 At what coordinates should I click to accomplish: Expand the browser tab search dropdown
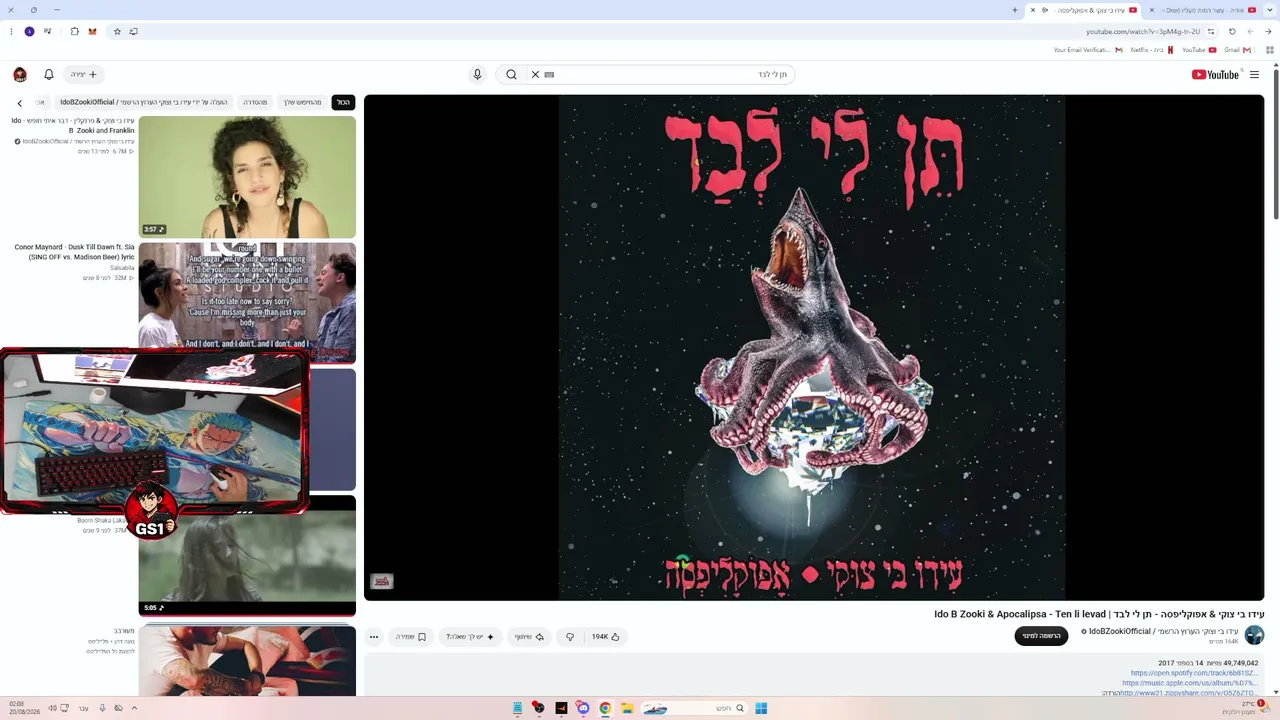click(1270, 10)
